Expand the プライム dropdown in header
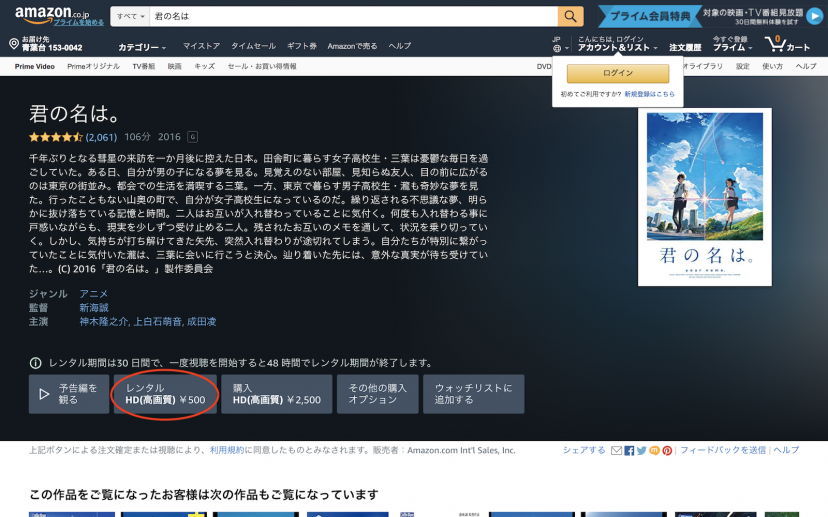 tap(732, 47)
